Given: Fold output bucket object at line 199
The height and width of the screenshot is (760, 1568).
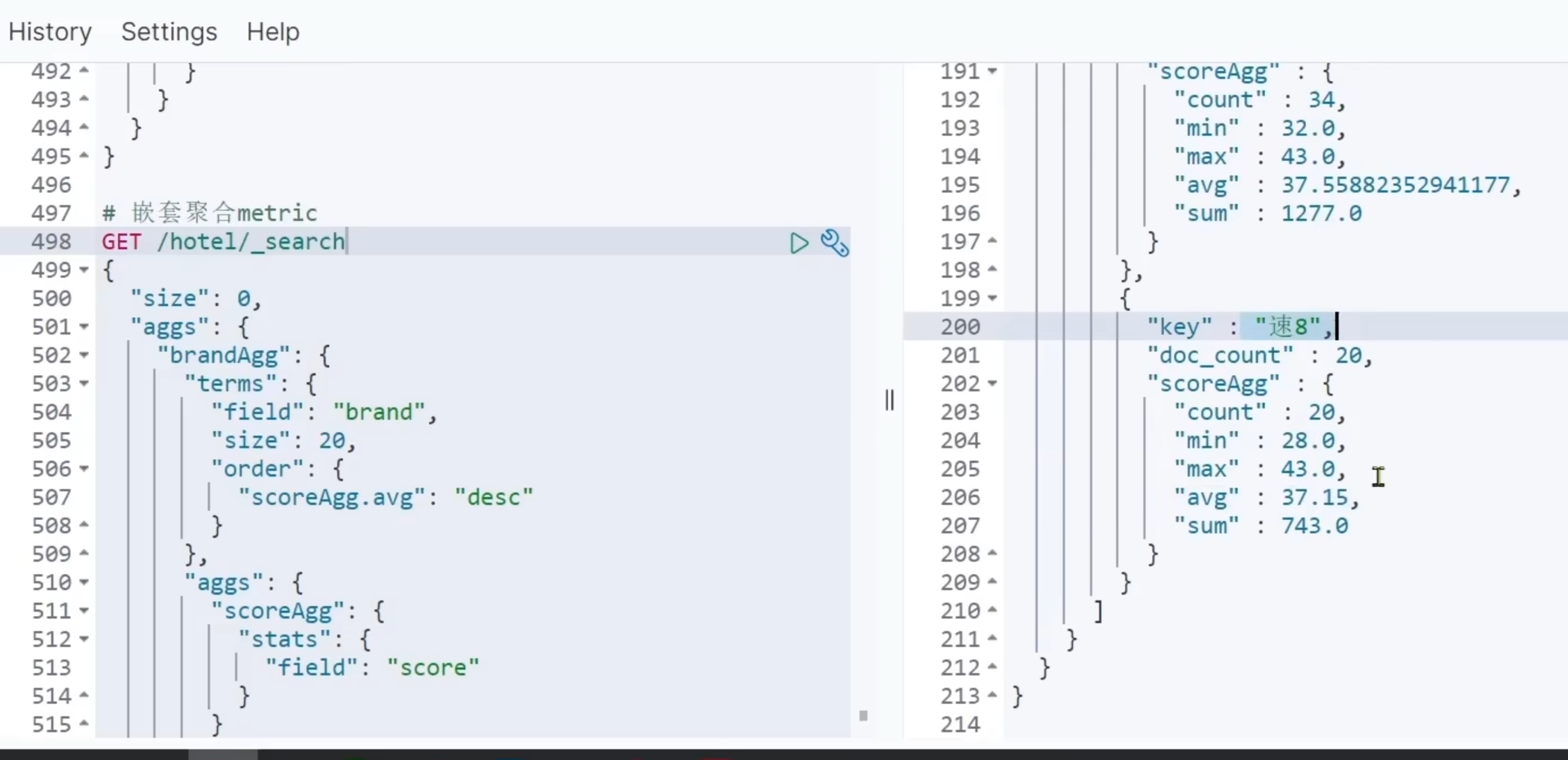Looking at the screenshot, I should (992, 298).
